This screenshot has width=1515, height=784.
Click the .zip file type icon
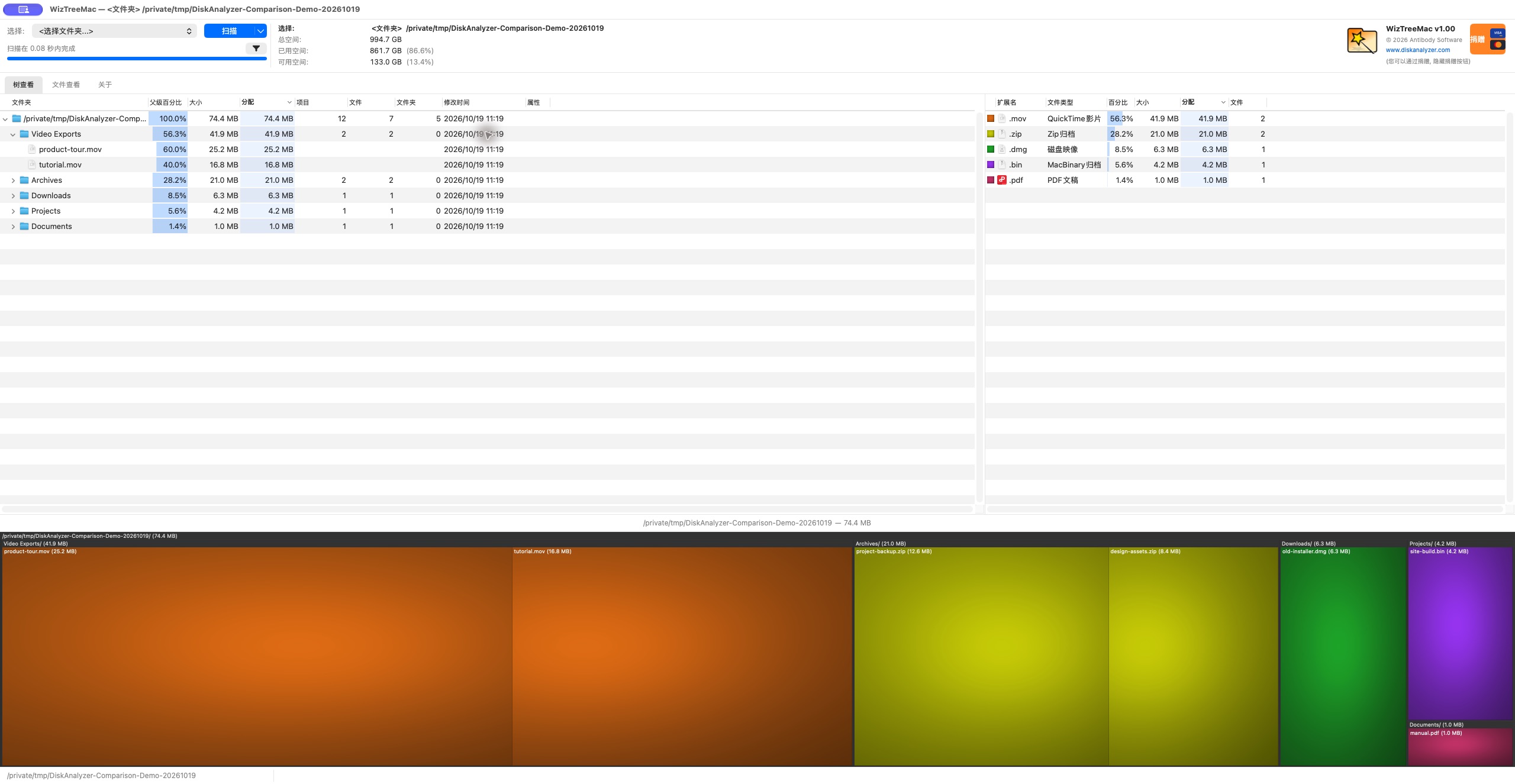tap(1002, 134)
